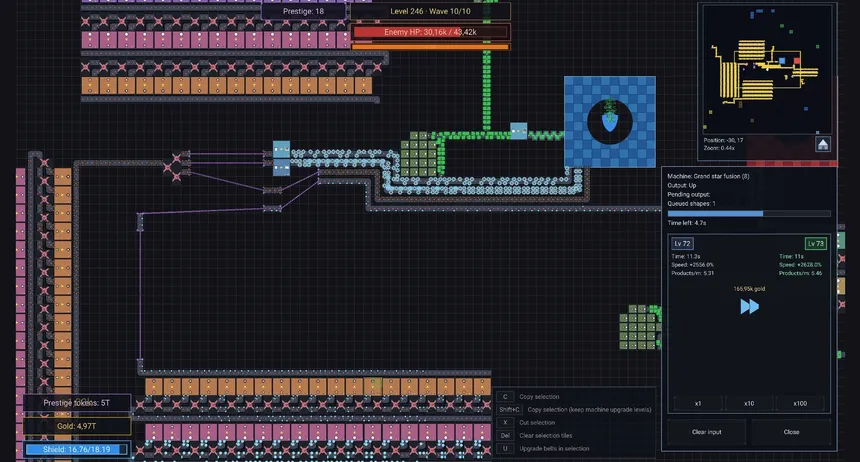Click the Output: Up line
This screenshot has height=462, width=860.
pyautogui.click(x=682, y=185)
